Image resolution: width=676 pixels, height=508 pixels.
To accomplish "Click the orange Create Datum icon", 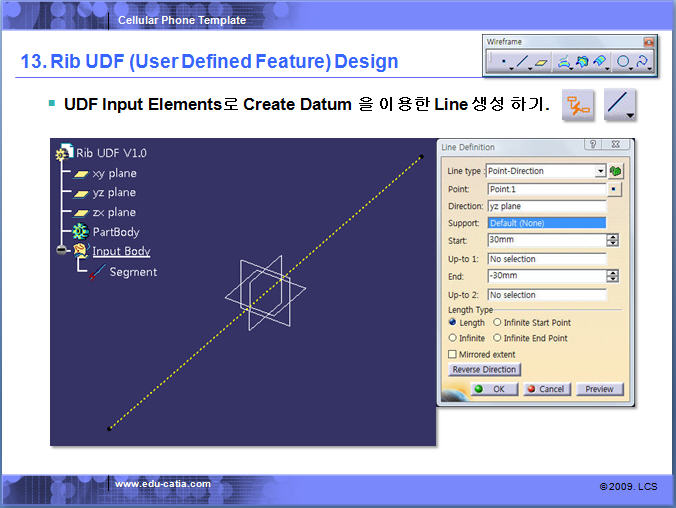I will [x=577, y=105].
